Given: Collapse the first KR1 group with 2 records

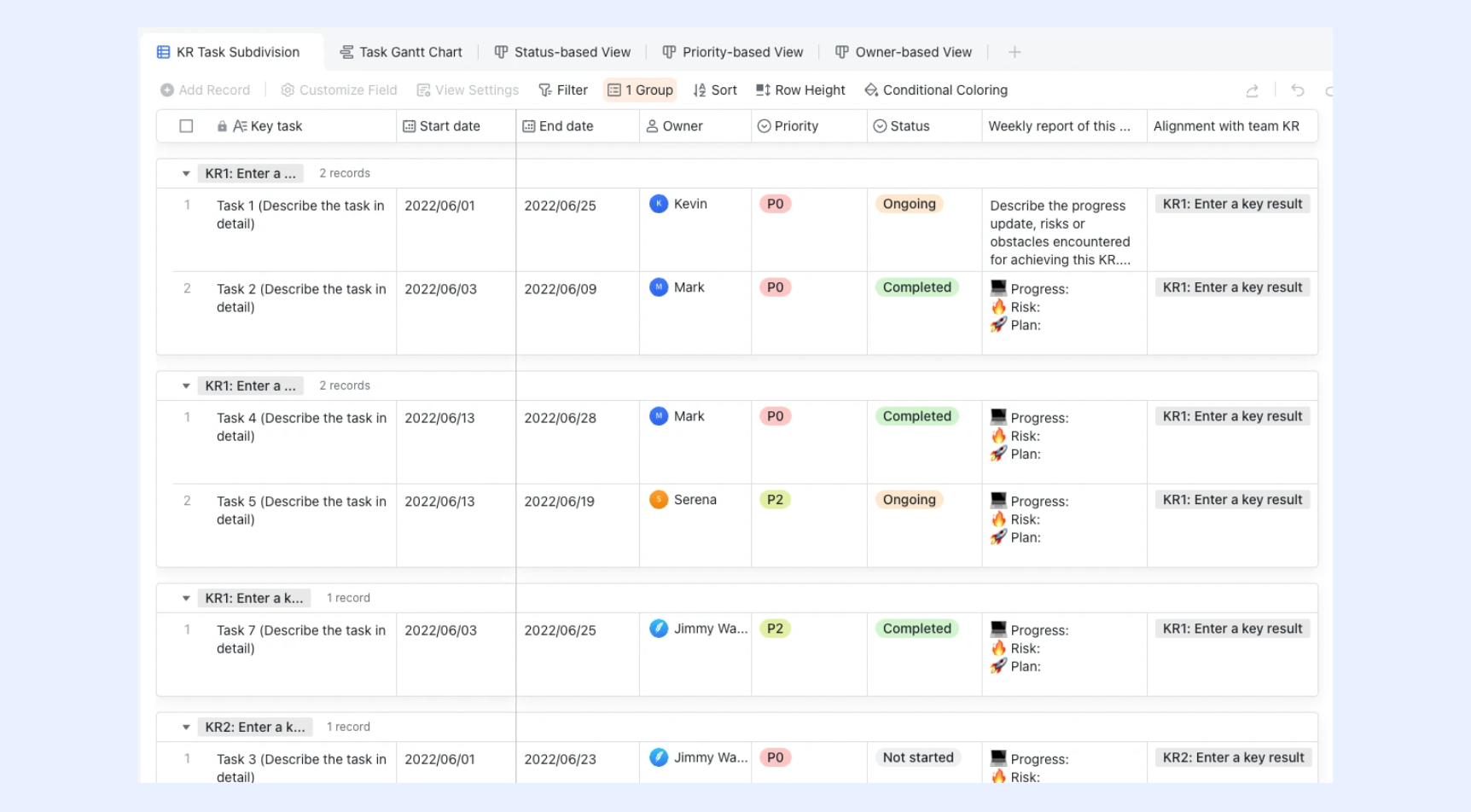Looking at the screenshot, I should [186, 173].
